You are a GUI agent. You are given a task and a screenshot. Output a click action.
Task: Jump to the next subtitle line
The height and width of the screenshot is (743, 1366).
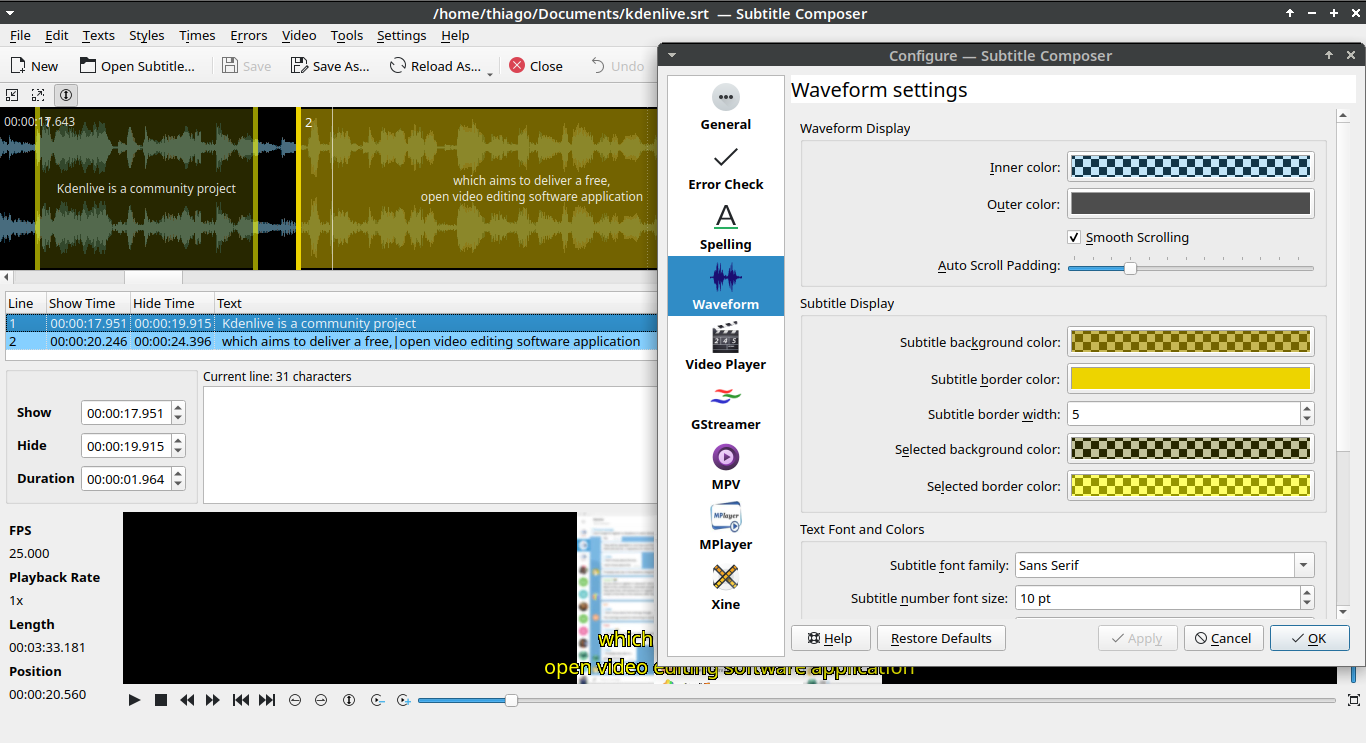click(267, 700)
